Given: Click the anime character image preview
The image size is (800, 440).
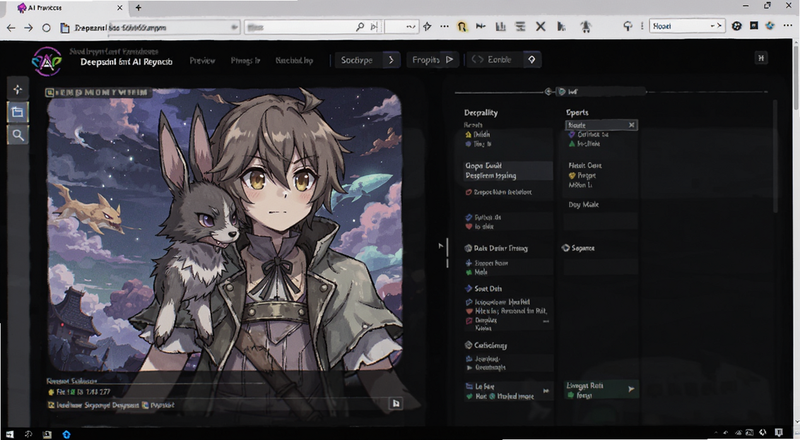Looking at the screenshot, I should coord(224,230).
